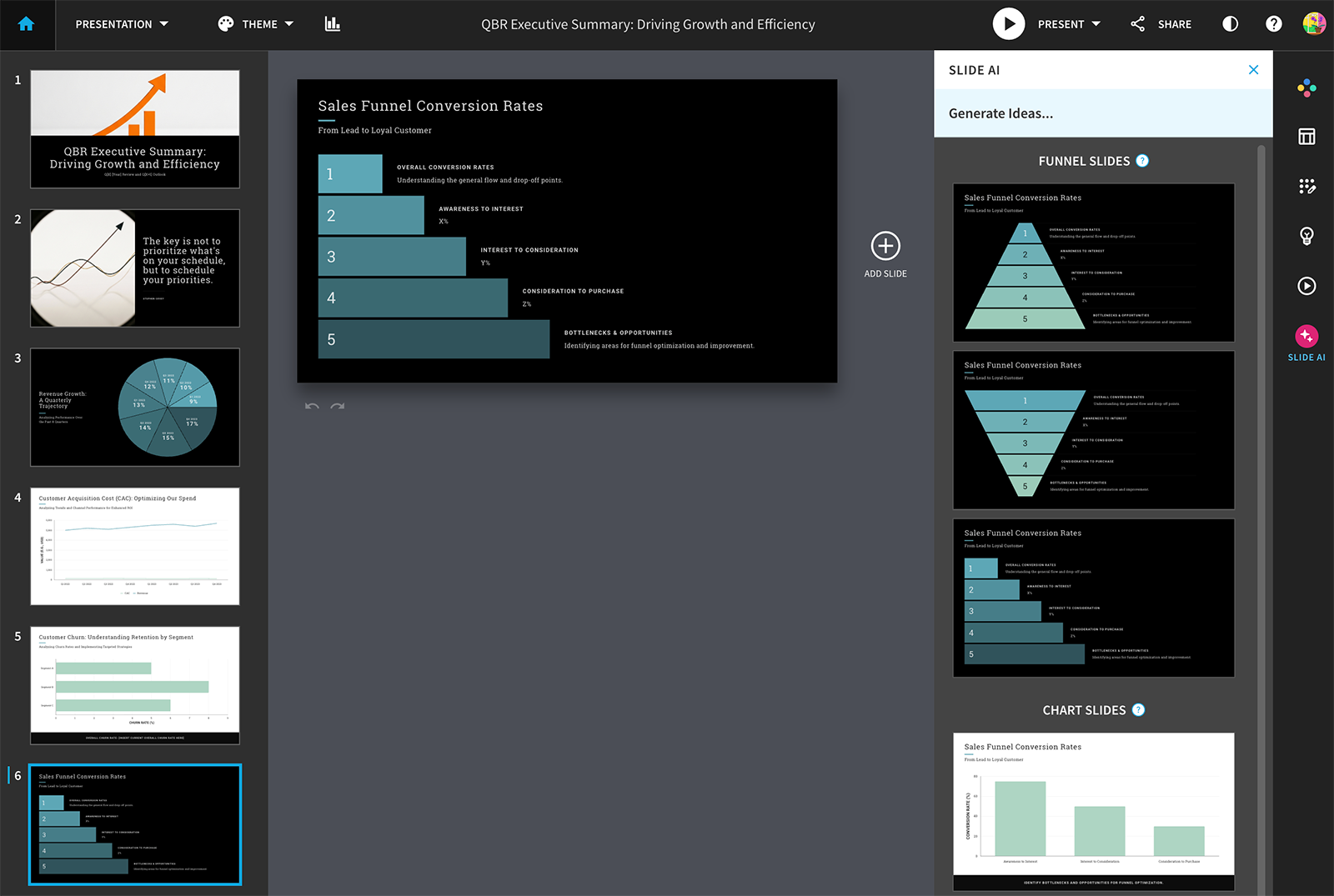Open the chart analytics icon in toolbar
The width and height of the screenshot is (1334, 896).
(x=333, y=24)
